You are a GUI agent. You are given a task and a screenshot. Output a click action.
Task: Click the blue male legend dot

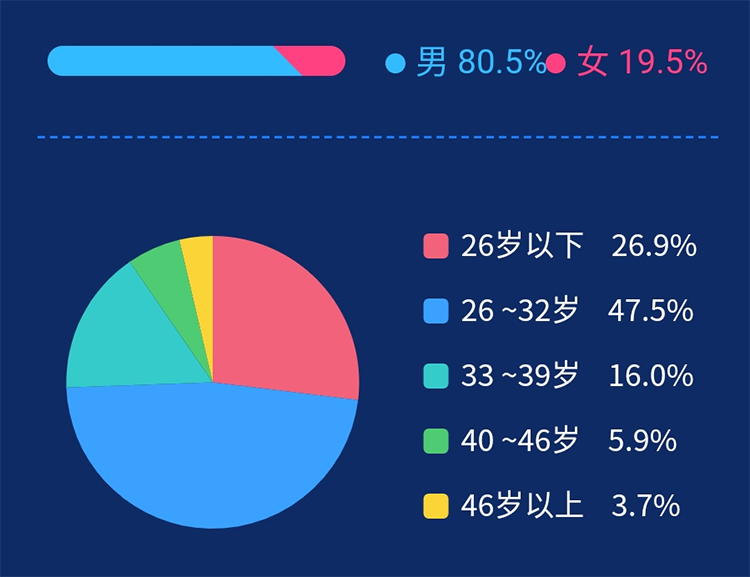coord(395,64)
